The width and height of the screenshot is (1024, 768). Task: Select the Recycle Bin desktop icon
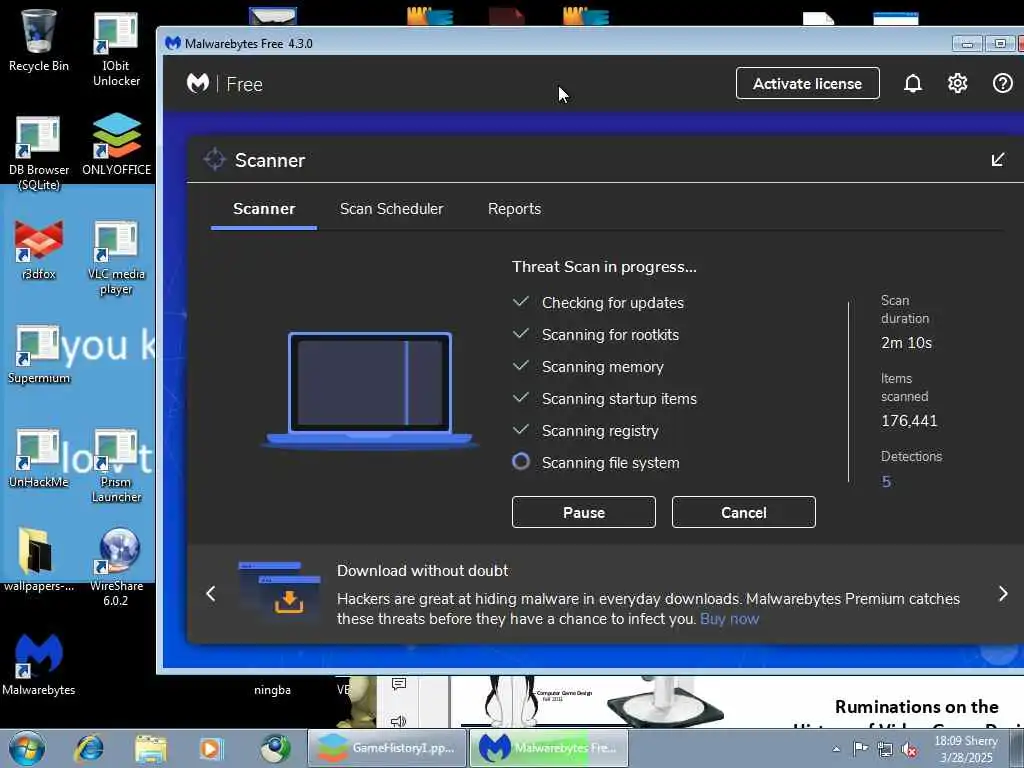39,40
